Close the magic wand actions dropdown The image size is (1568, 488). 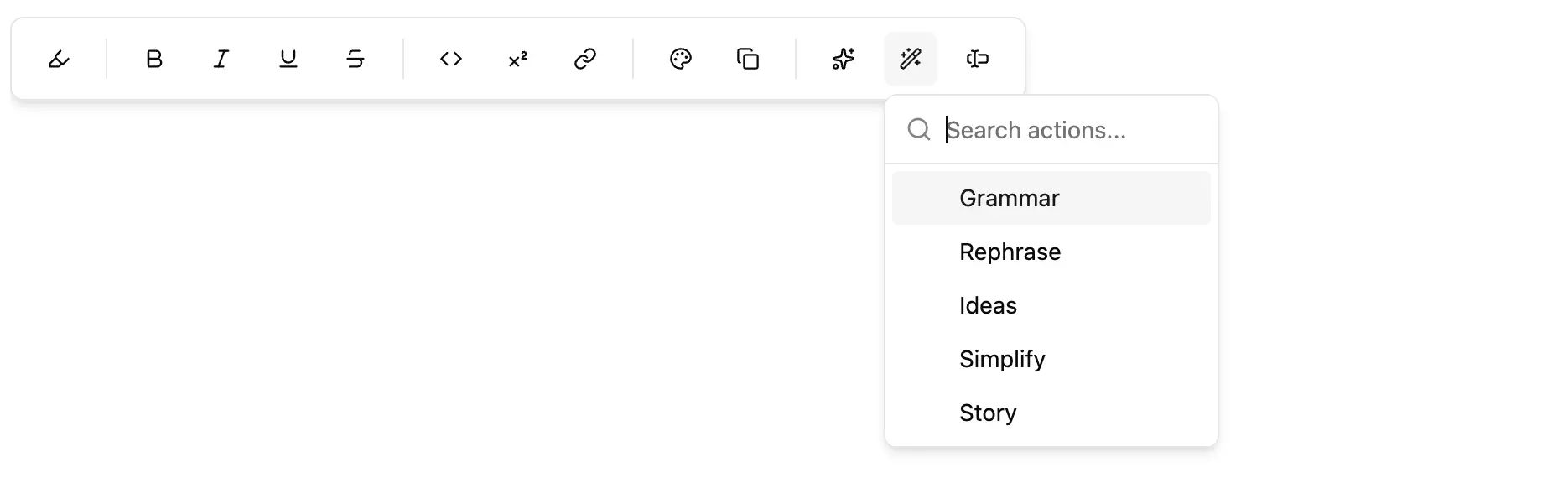(x=911, y=59)
